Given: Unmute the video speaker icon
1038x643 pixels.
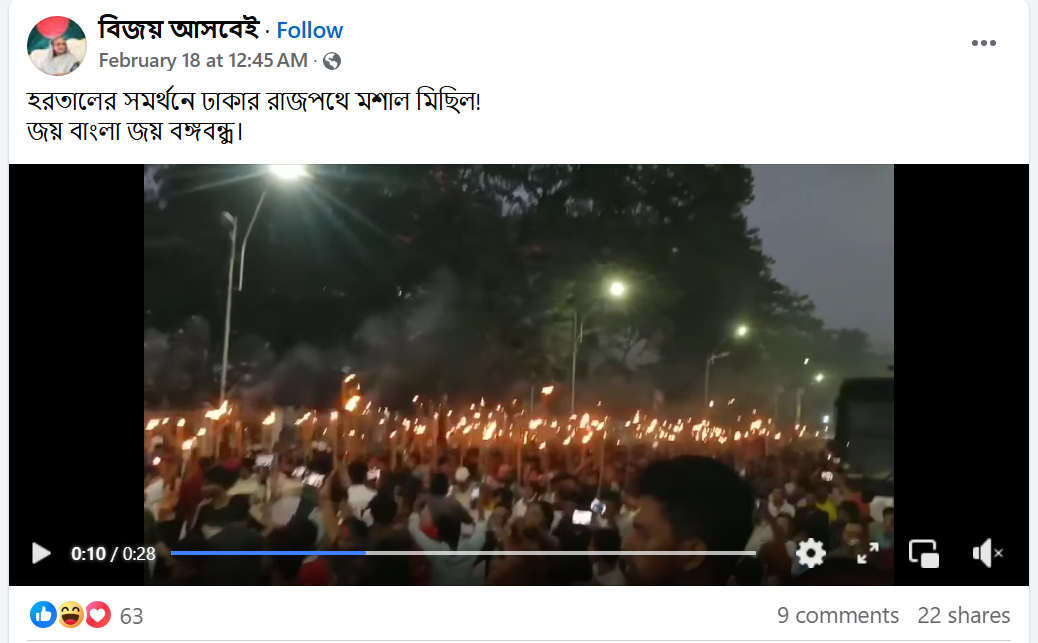Looking at the screenshot, I should coord(987,553).
